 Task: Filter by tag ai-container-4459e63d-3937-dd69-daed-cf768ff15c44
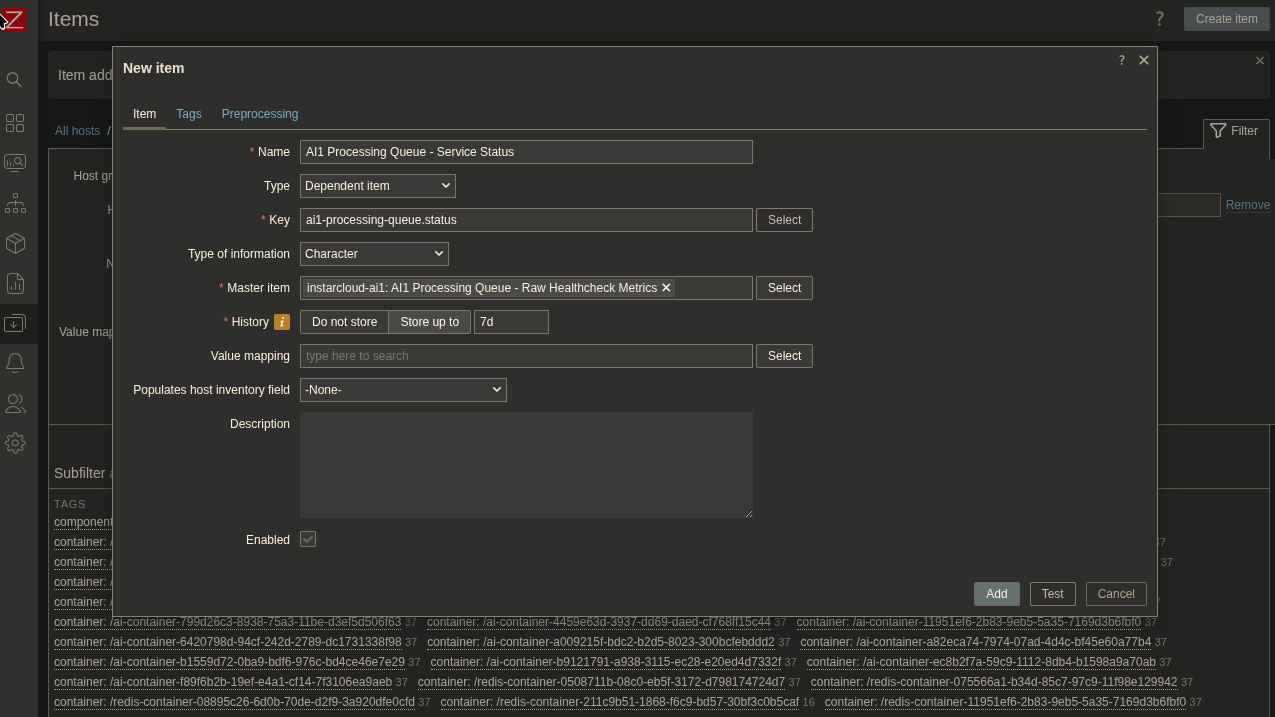point(599,622)
